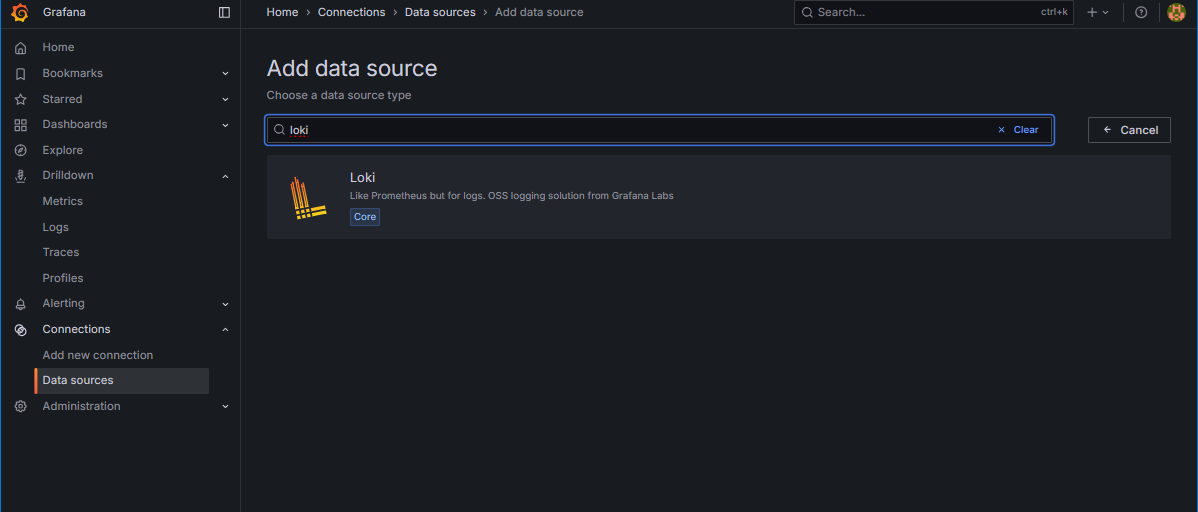Go to Data sources breadcrumb link
Screen dimensions: 1198x512
440,12
